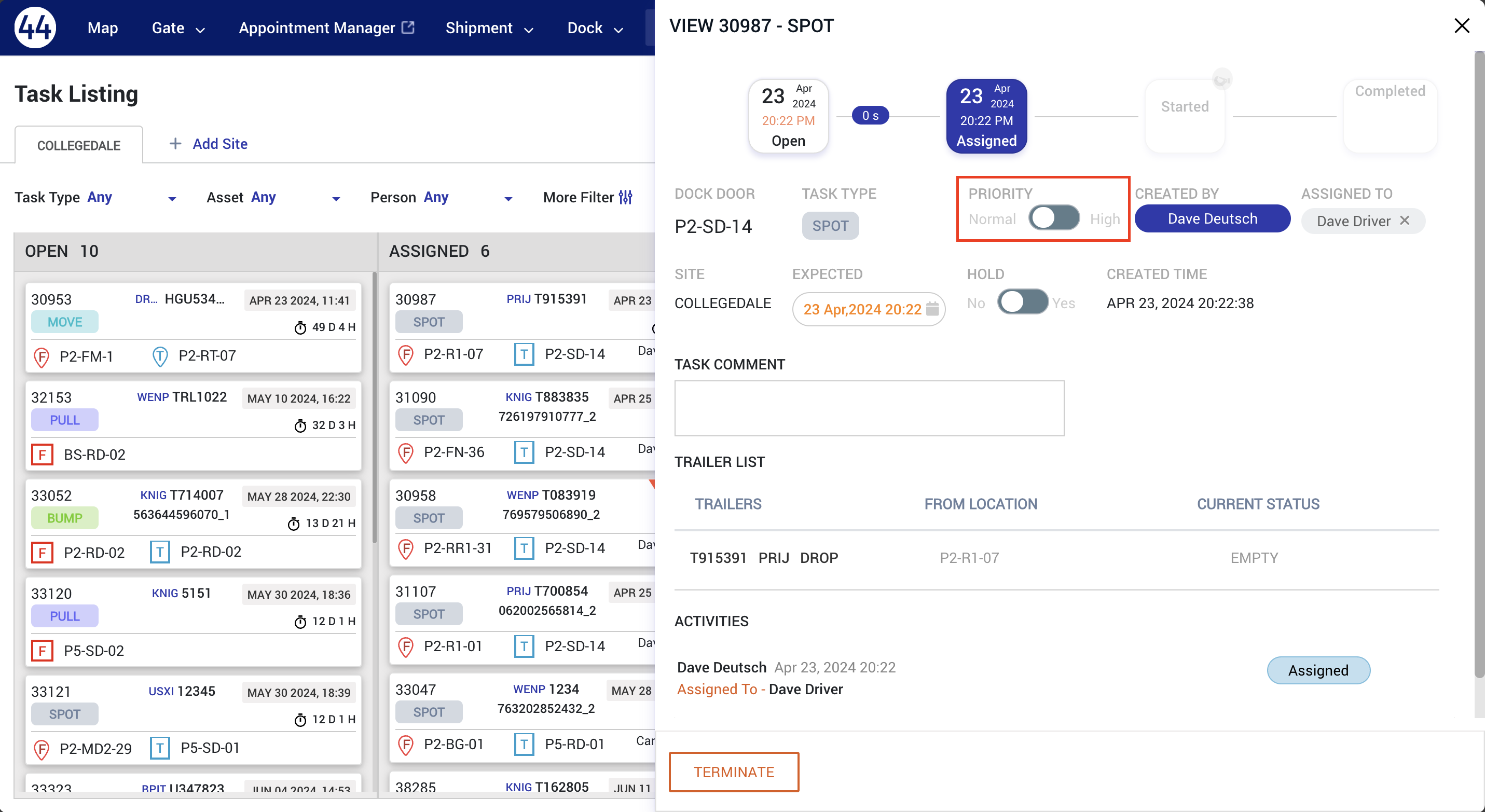Open the Shipment menu dropdown
The width and height of the screenshot is (1485, 812).
pos(489,27)
